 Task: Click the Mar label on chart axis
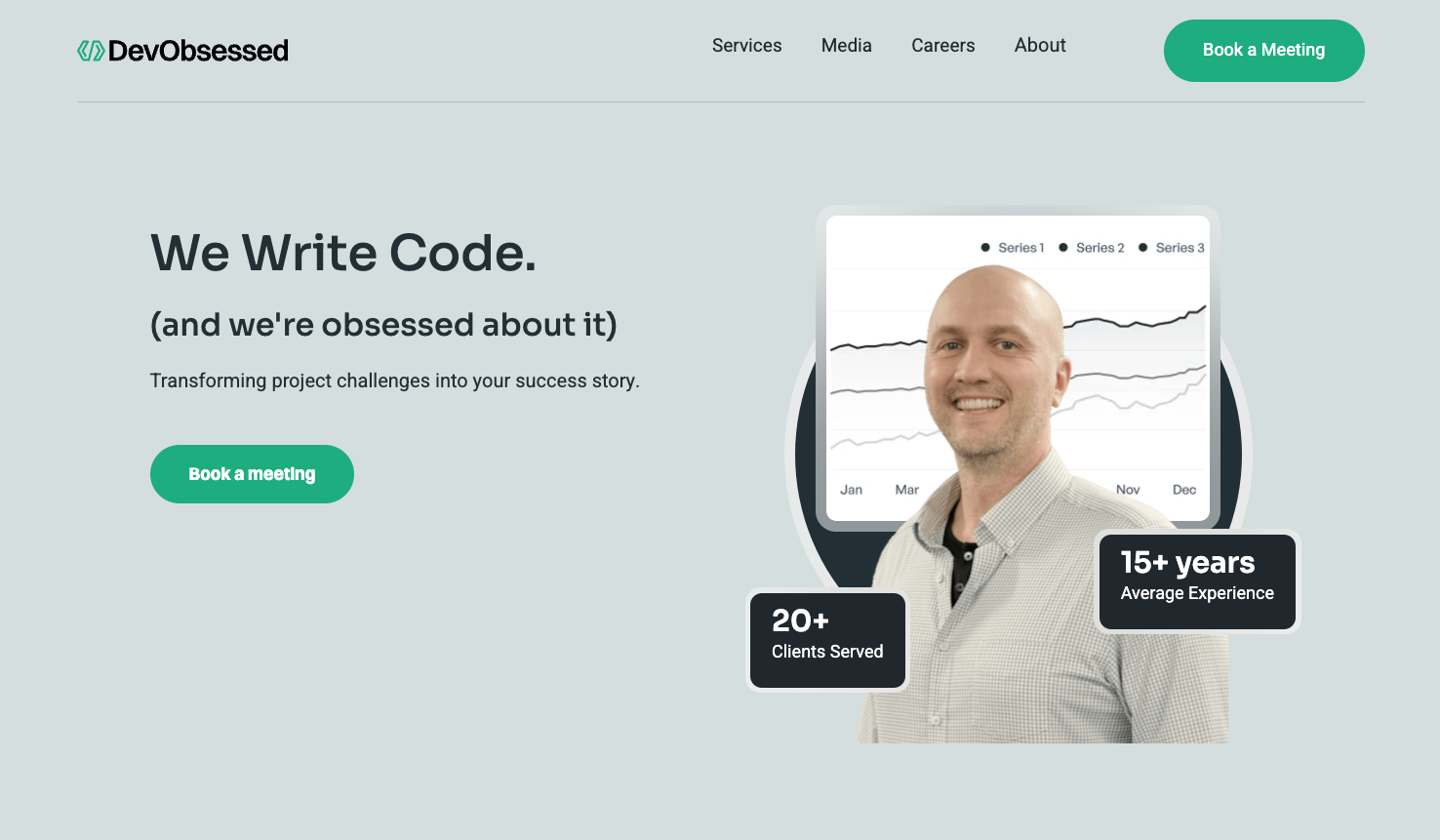pyautogui.click(x=907, y=490)
